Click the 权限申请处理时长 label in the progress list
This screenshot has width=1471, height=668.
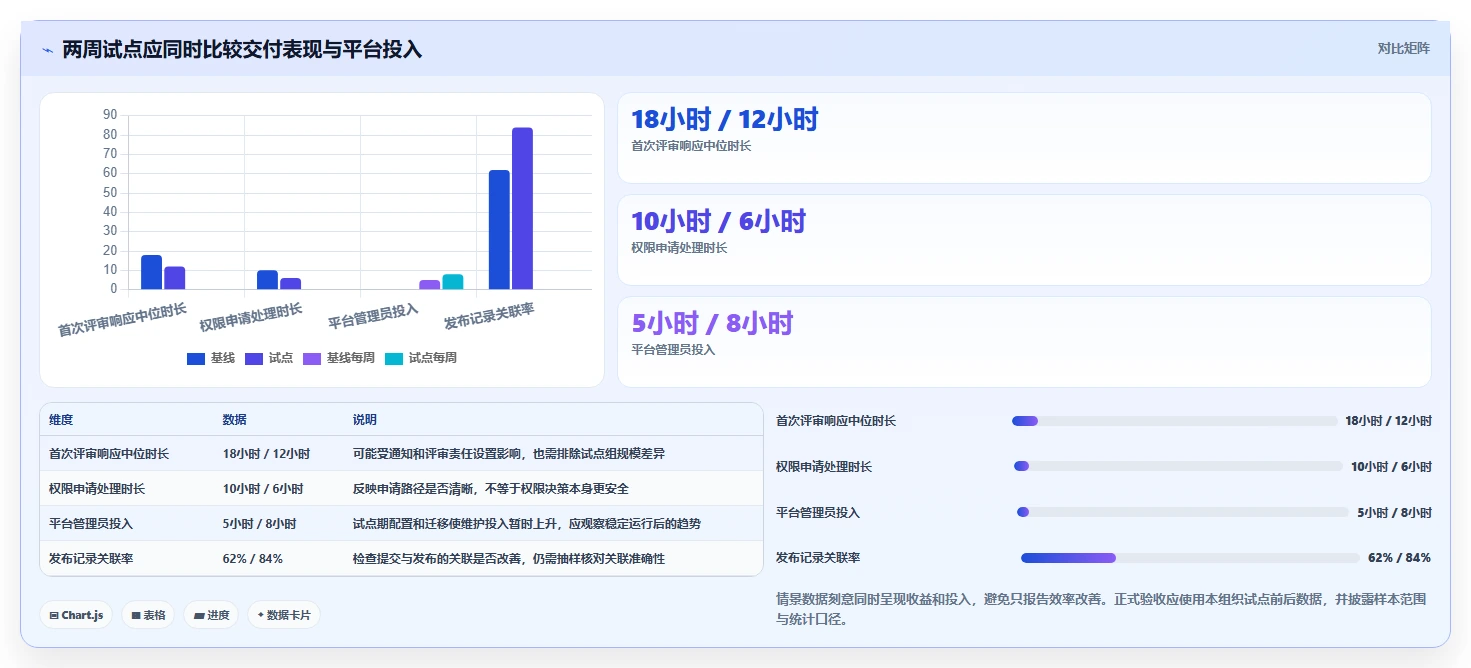824,467
